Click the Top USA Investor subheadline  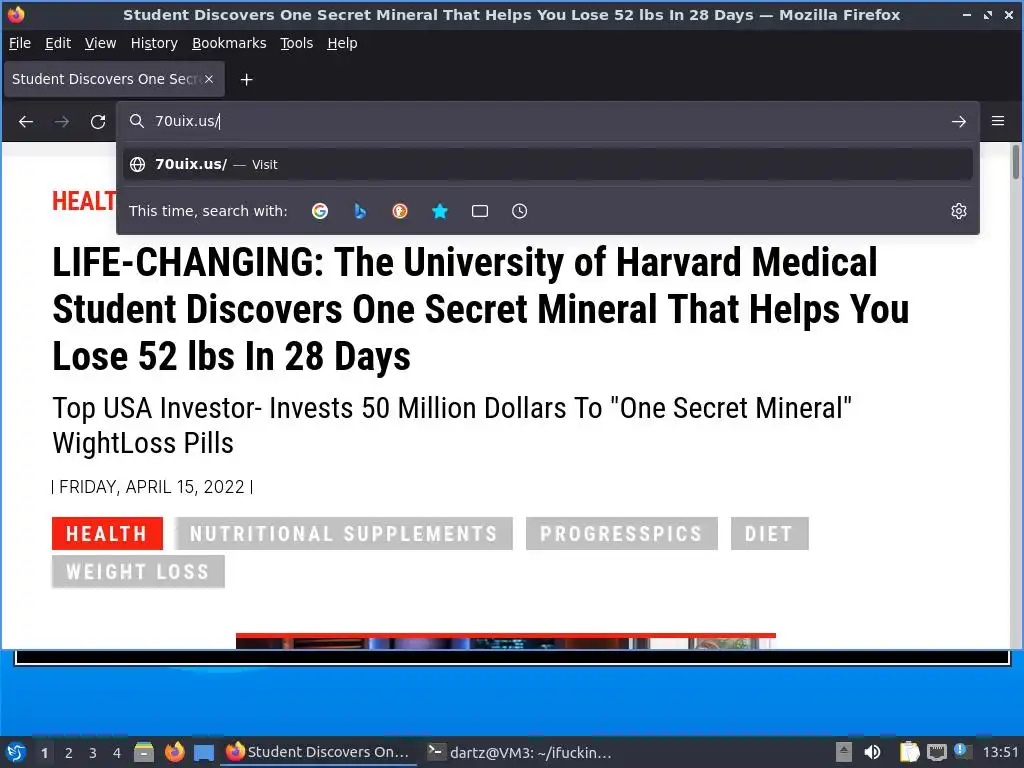pos(452,425)
